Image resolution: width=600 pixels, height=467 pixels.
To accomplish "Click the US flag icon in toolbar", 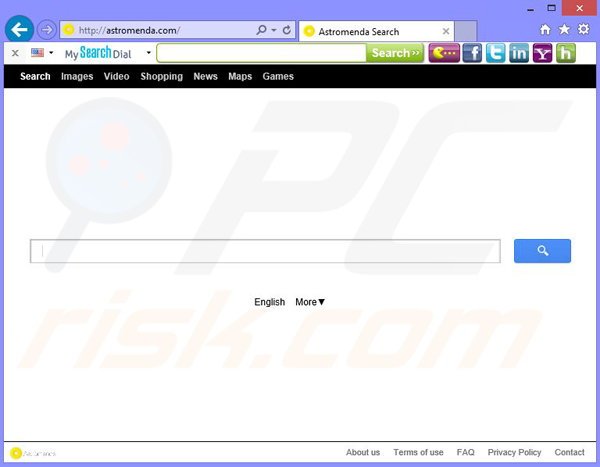I will [37, 52].
